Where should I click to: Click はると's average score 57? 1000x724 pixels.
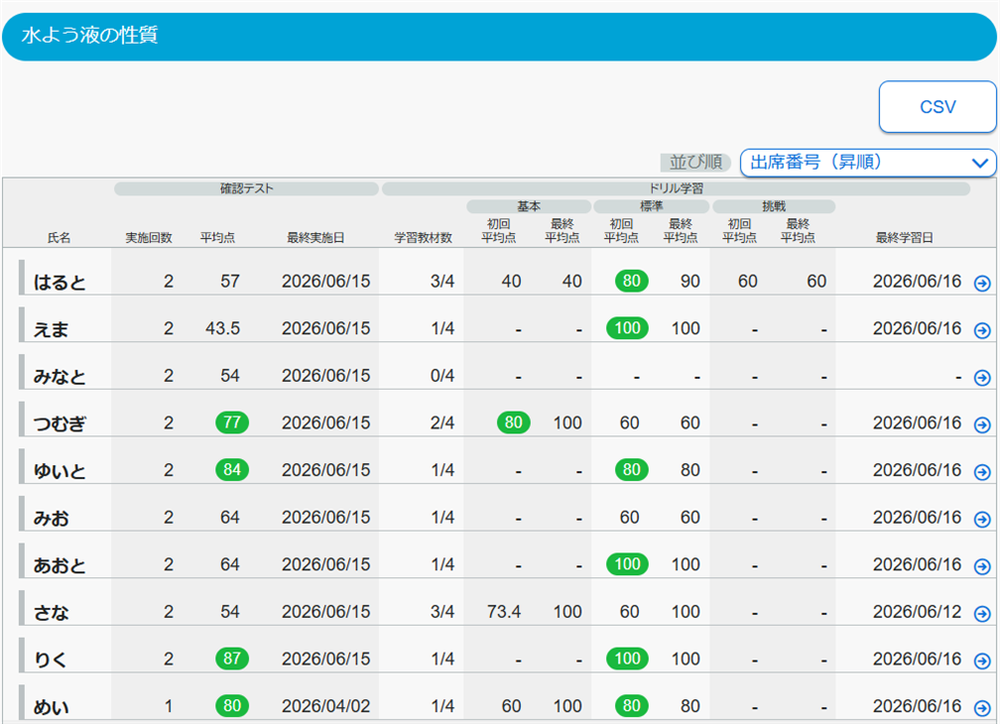click(230, 281)
